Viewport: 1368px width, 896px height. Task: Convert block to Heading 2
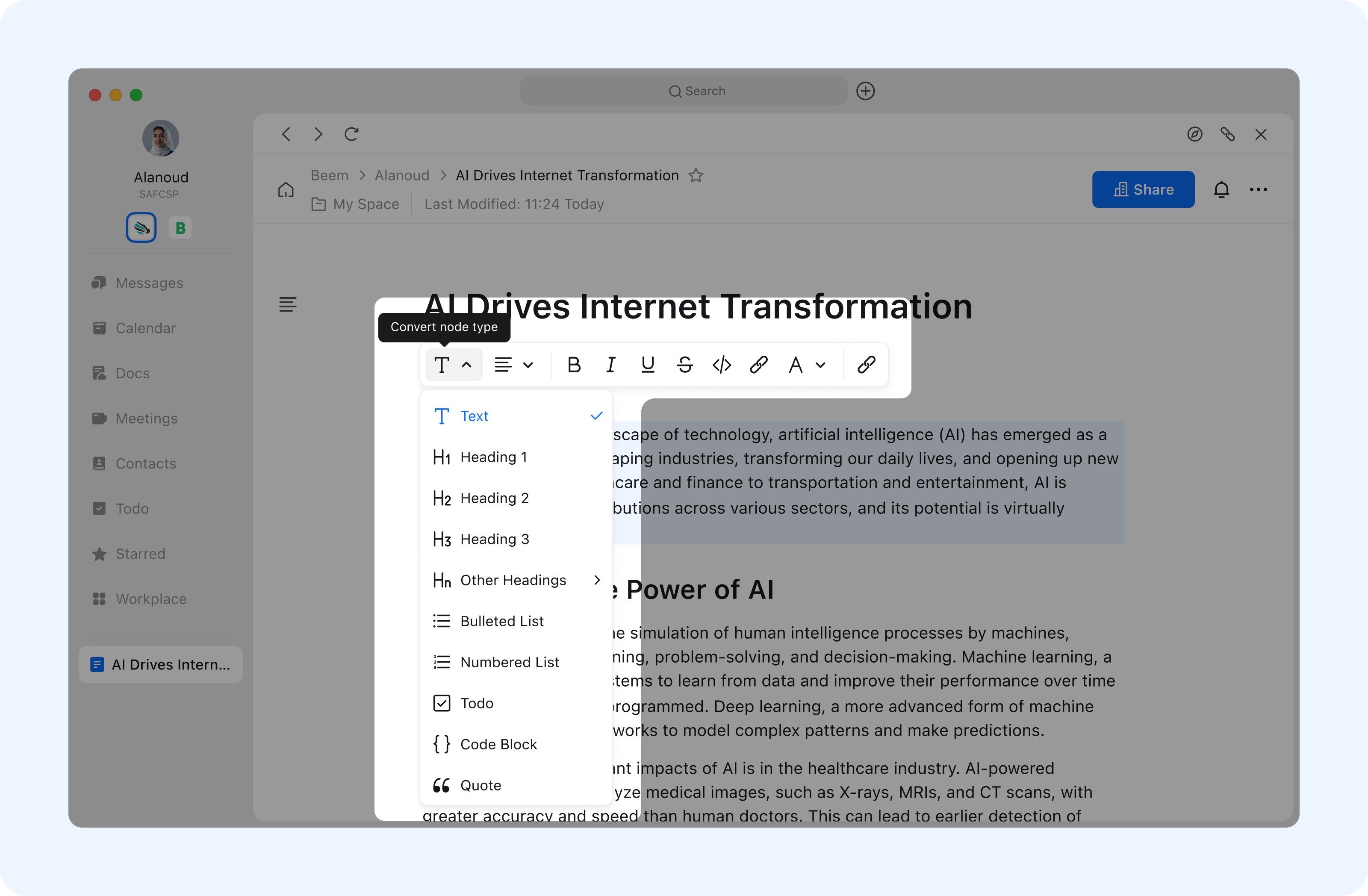pyautogui.click(x=494, y=498)
